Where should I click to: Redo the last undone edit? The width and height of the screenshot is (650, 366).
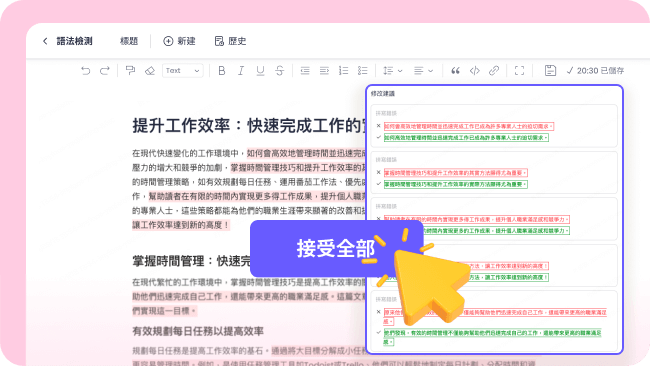pyautogui.click(x=104, y=70)
